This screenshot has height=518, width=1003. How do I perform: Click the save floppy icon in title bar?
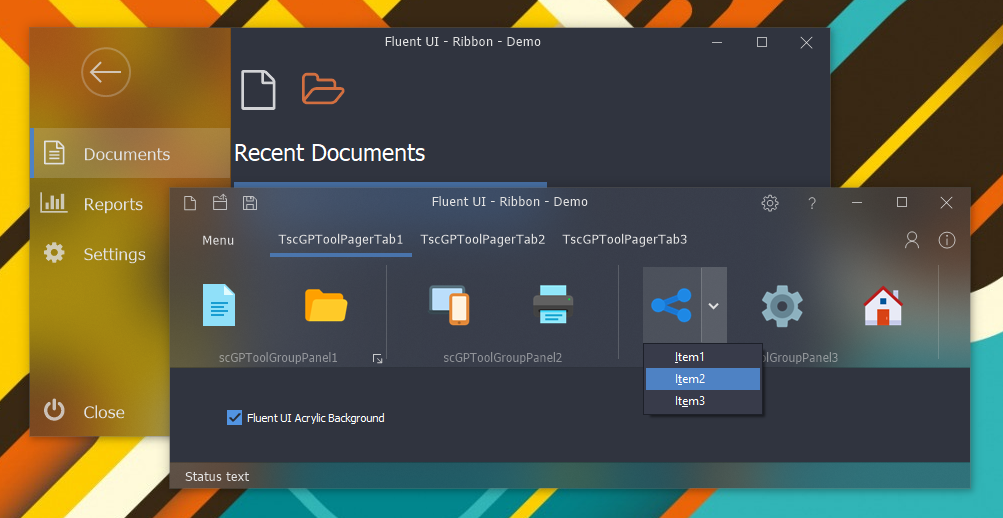point(250,203)
